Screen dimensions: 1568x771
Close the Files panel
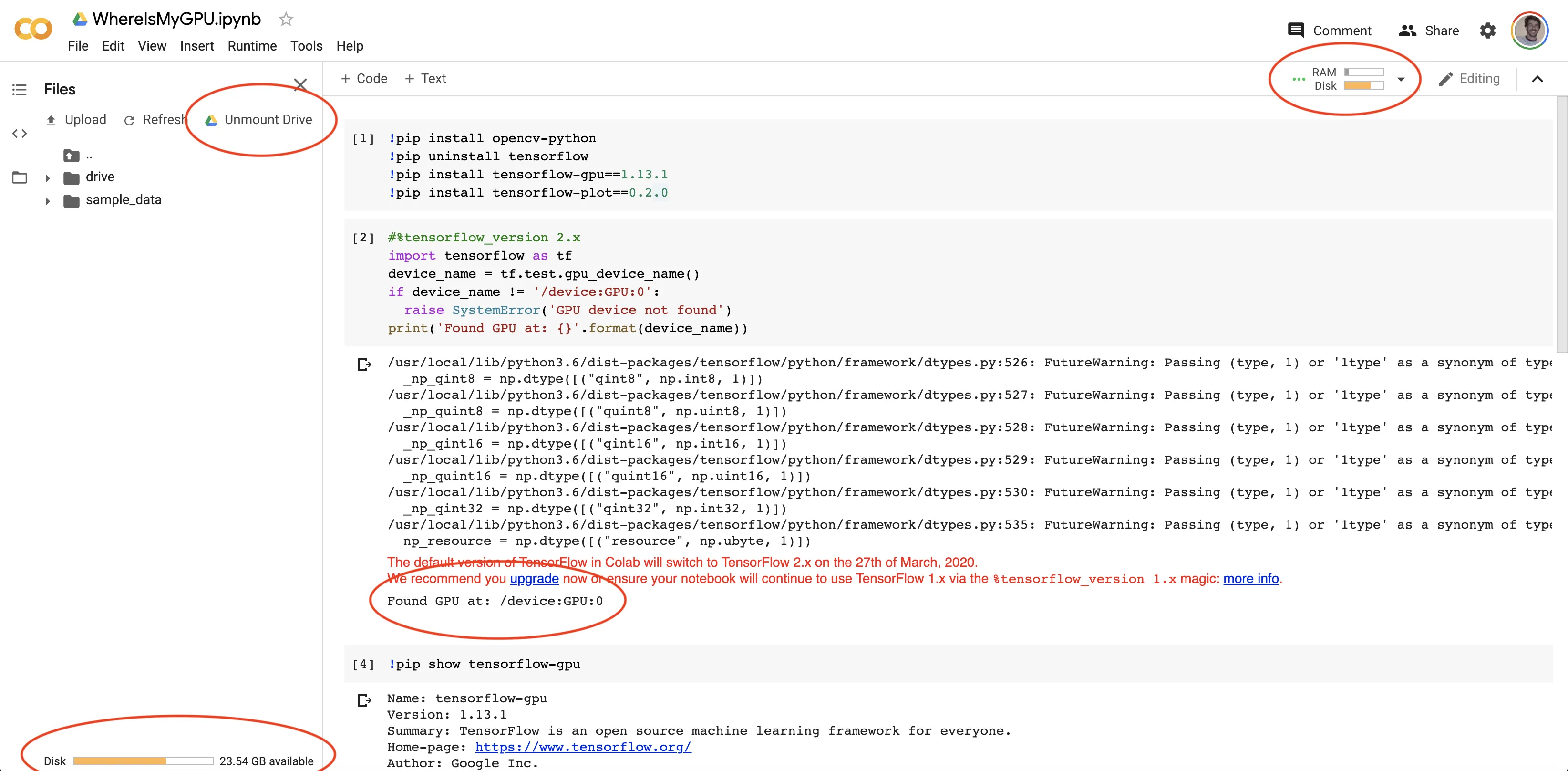300,84
